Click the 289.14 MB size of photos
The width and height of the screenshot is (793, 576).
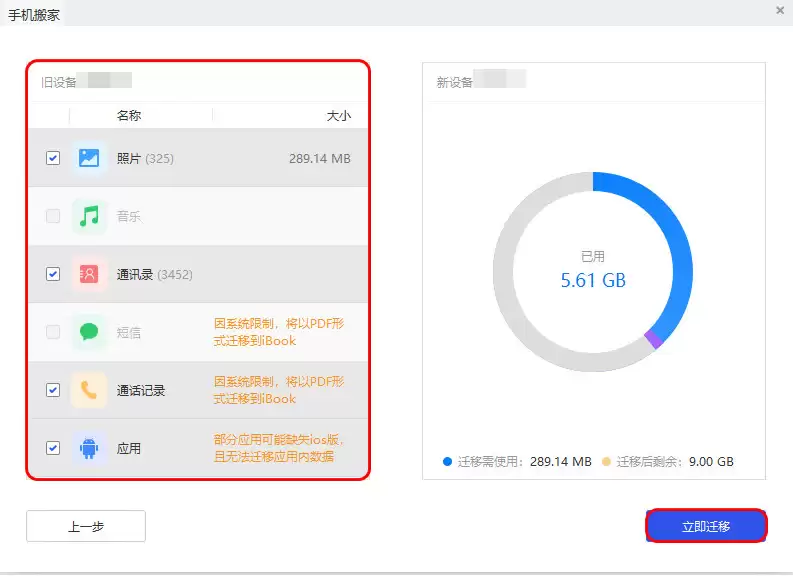(x=320, y=159)
